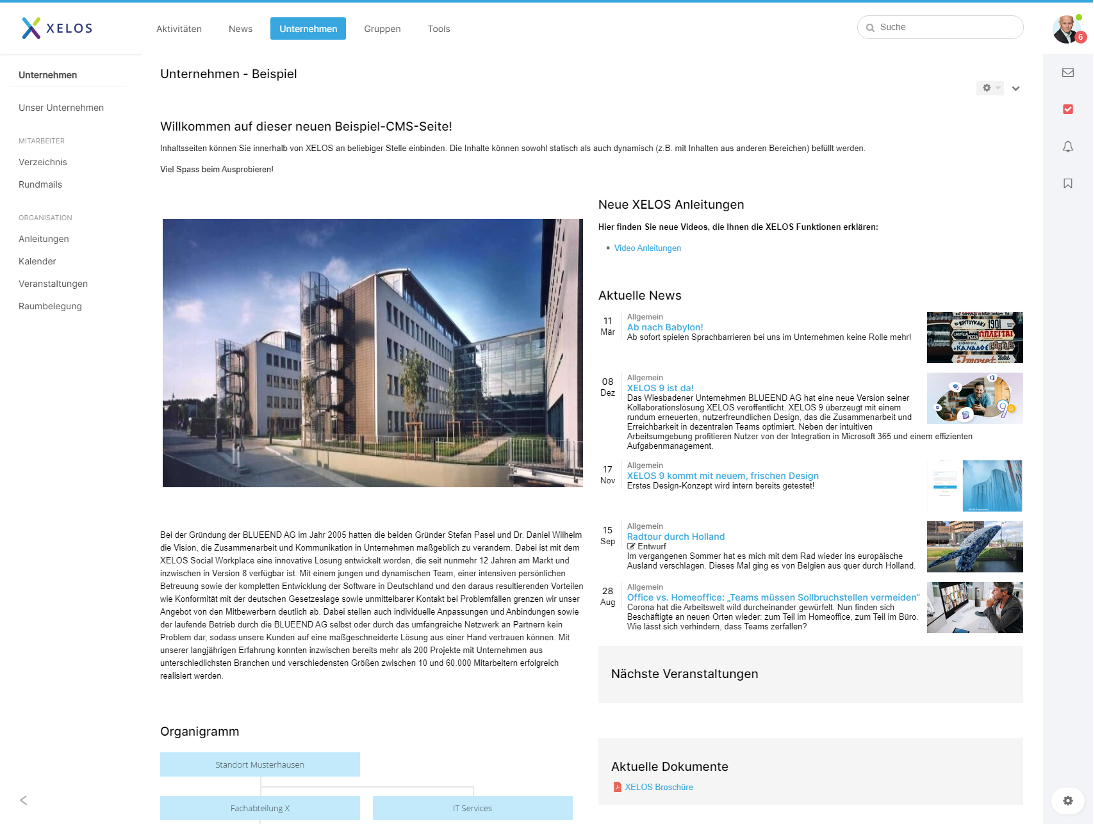Click the XELOS logo

[x=57, y=28]
